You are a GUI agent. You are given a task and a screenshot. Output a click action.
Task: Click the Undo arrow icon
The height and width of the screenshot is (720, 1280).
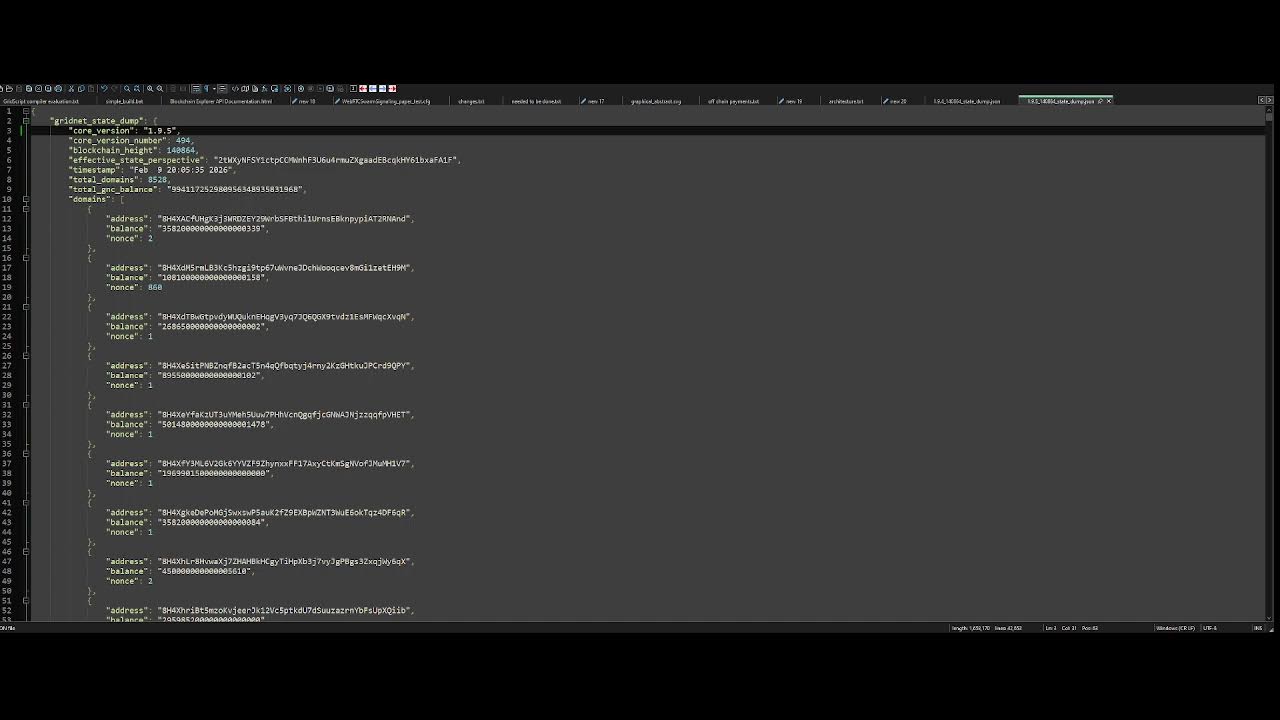pyautogui.click(x=105, y=88)
